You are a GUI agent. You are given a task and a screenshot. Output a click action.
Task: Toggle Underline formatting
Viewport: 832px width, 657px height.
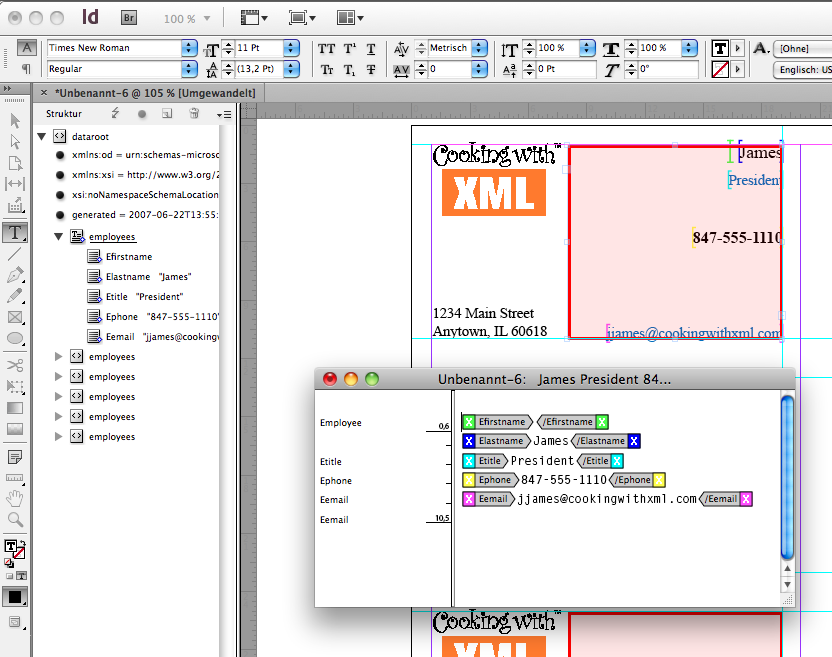coord(371,49)
